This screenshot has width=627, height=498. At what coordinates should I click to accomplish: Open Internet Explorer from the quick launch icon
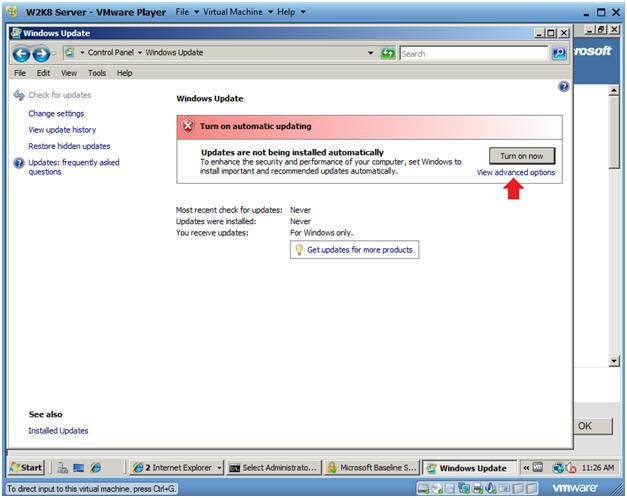click(x=95, y=467)
